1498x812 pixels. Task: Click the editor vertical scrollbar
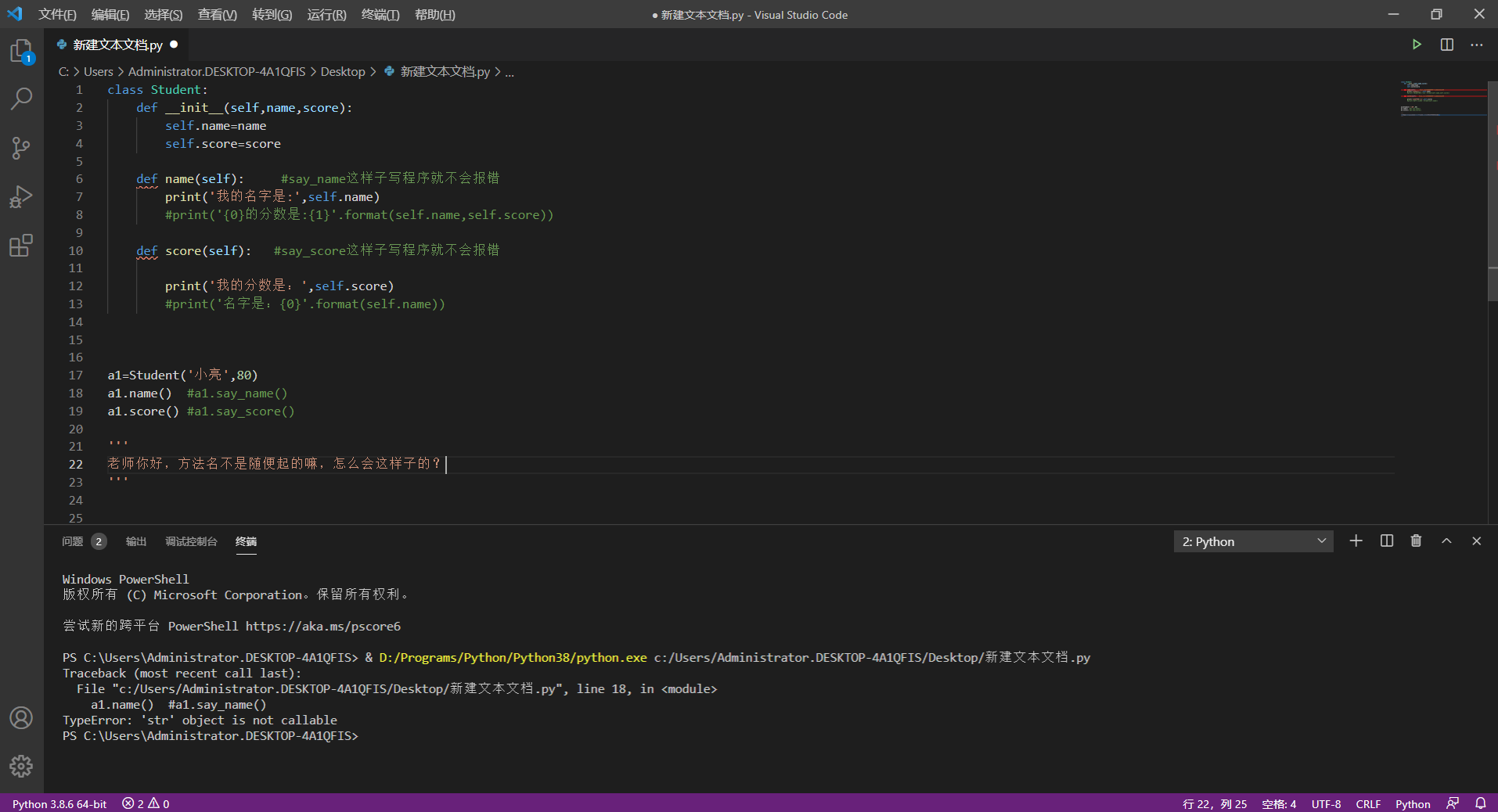(x=1492, y=189)
